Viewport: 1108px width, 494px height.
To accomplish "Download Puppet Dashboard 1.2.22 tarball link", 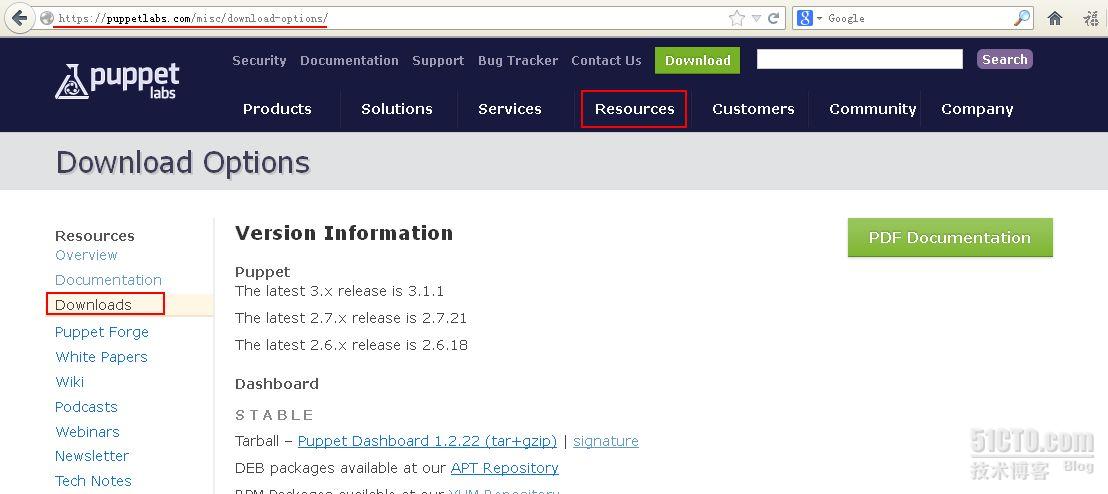I will 428,441.
